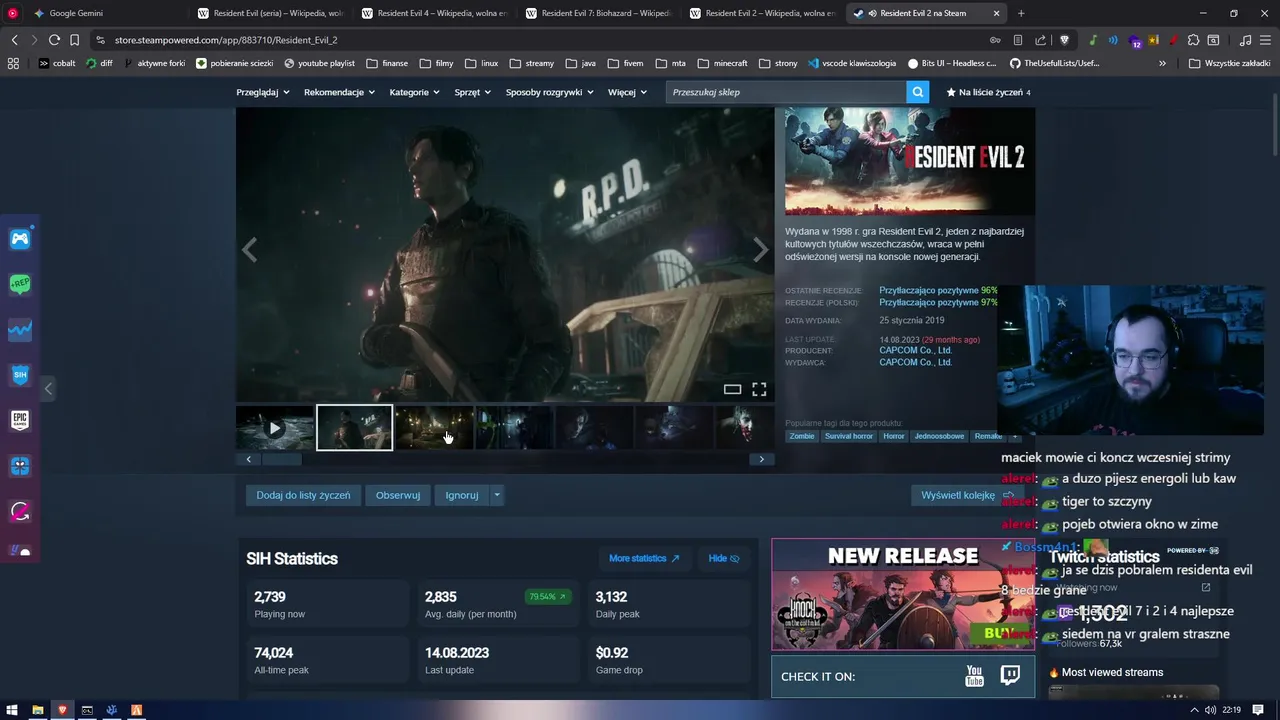The image size is (1280, 720).
Task: Click the site settings icon before the URL
Action: pos(100,40)
